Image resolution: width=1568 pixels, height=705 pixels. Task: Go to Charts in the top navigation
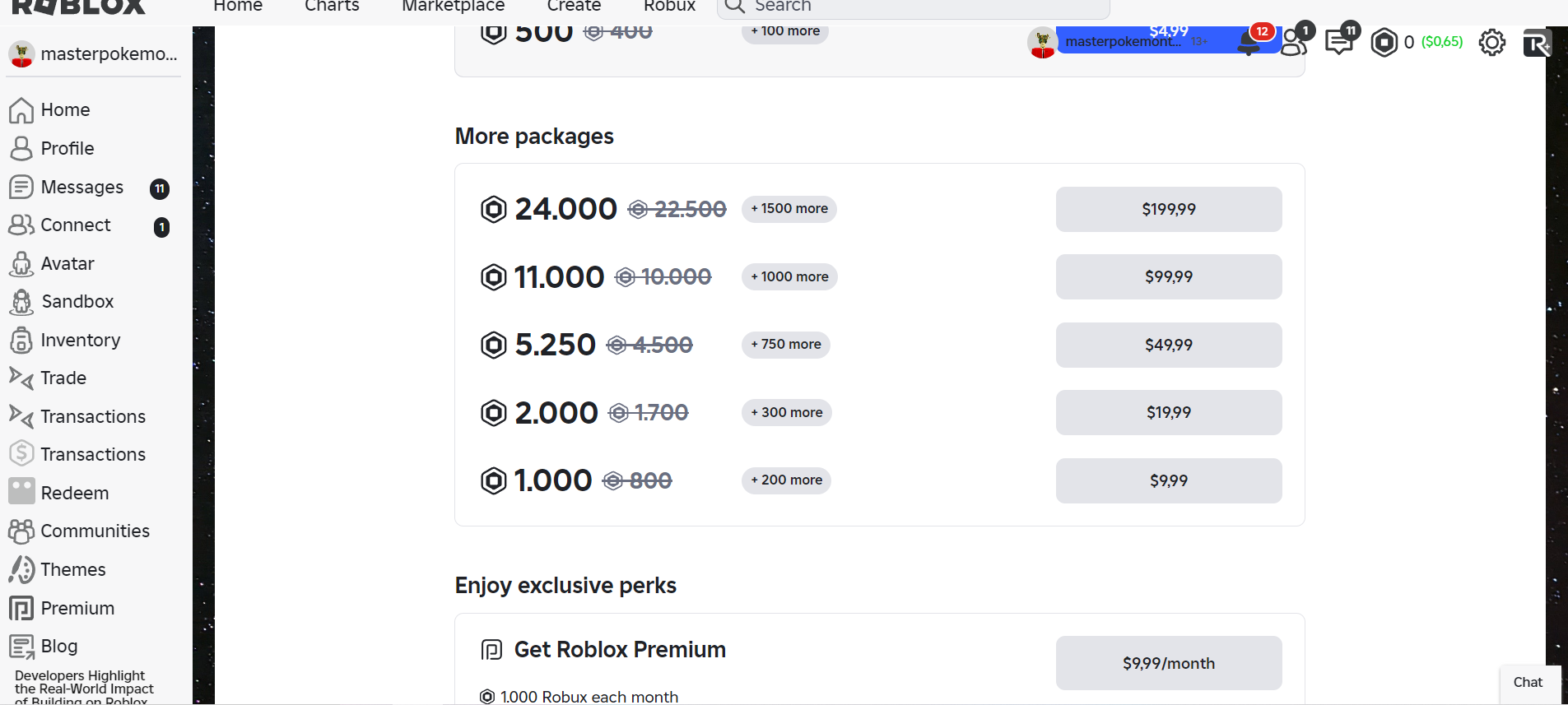click(x=332, y=6)
